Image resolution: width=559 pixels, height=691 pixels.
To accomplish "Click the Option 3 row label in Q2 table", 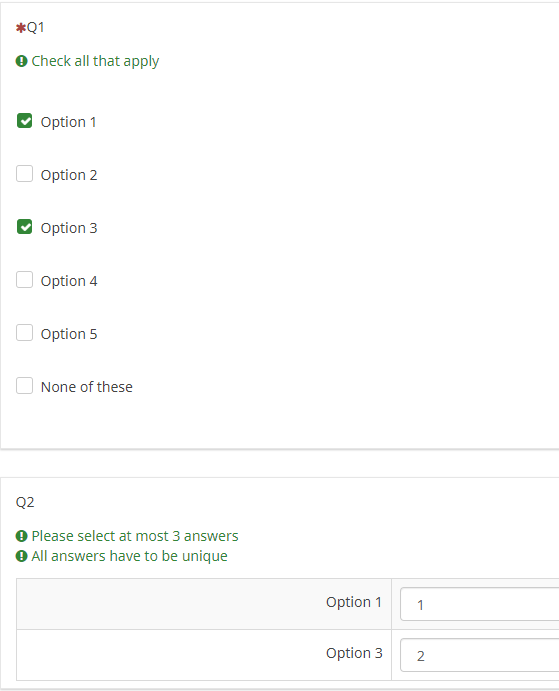I will (354, 653).
